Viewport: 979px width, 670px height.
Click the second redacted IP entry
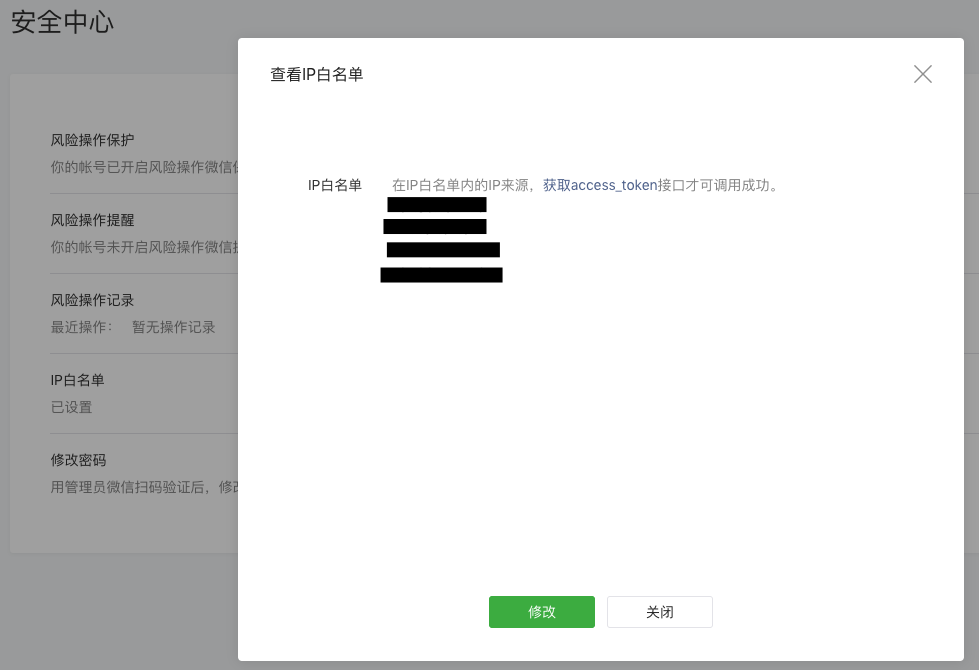[435, 227]
